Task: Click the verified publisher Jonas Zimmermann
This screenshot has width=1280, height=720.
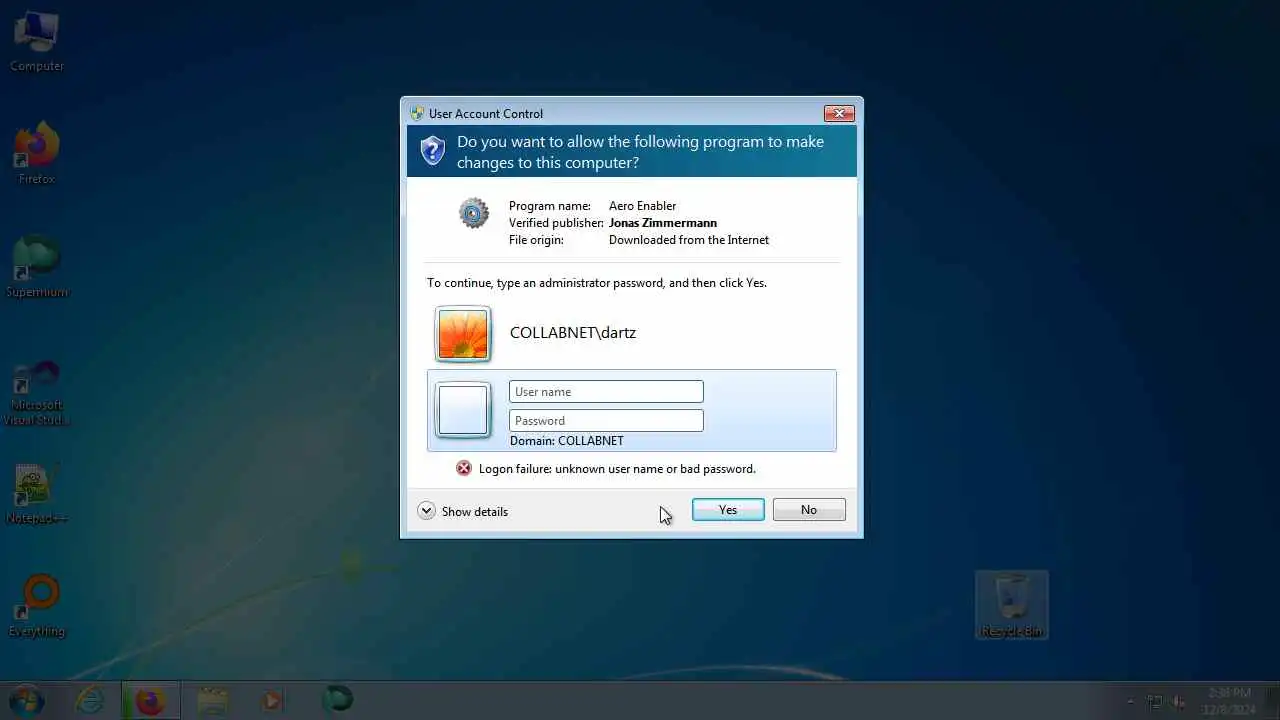Action: (663, 223)
